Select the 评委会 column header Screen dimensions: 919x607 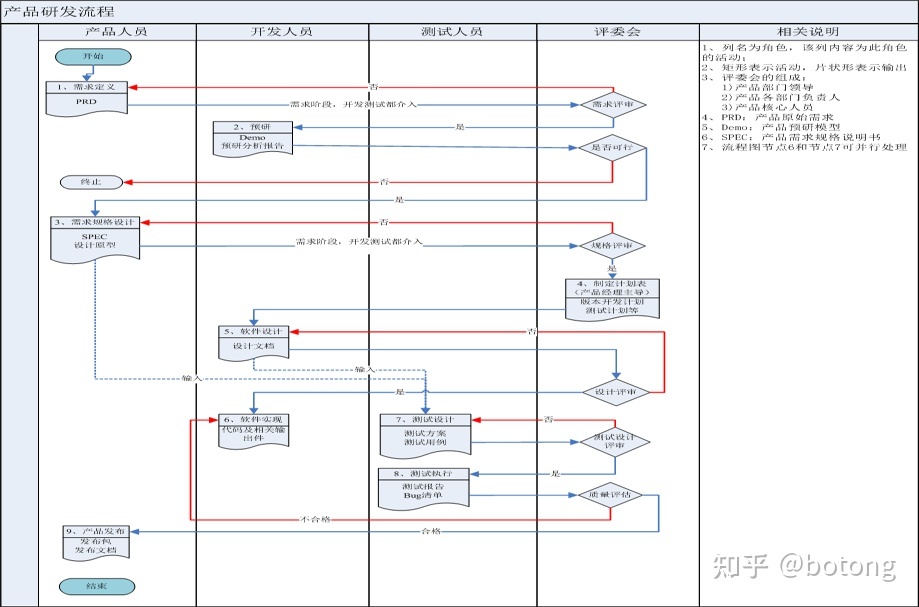point(617,32)
